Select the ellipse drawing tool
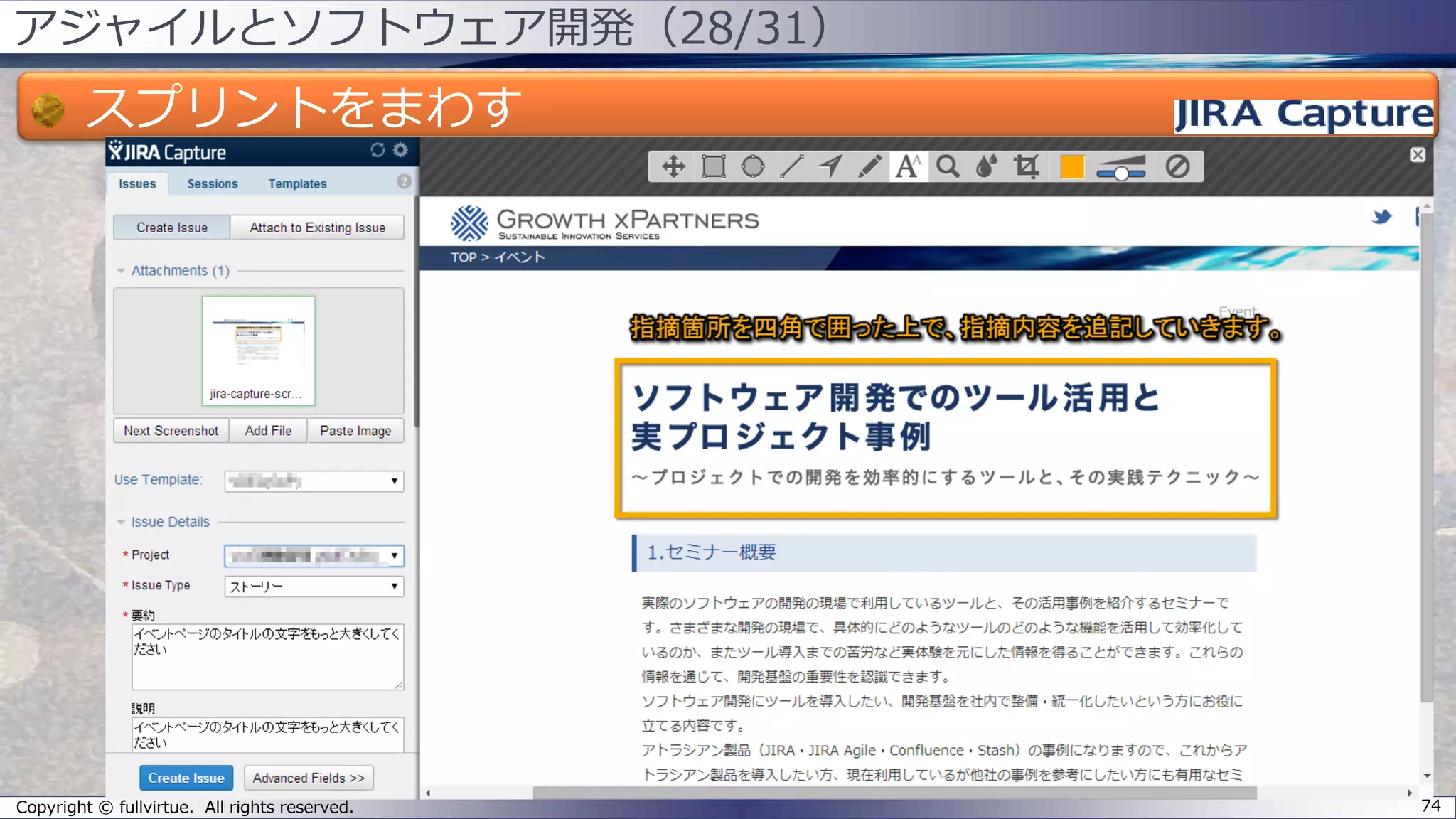This screenshot has height=819, width=1456. tap(752, 167)
